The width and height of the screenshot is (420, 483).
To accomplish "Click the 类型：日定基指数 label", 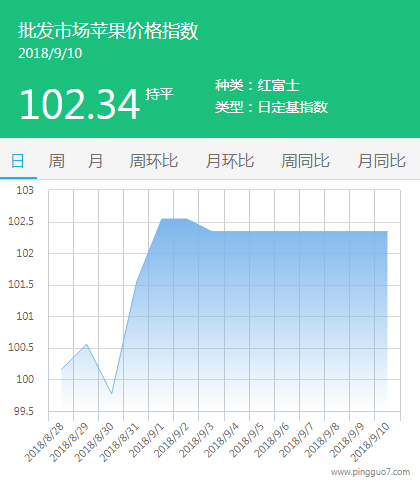I will 271,107.
